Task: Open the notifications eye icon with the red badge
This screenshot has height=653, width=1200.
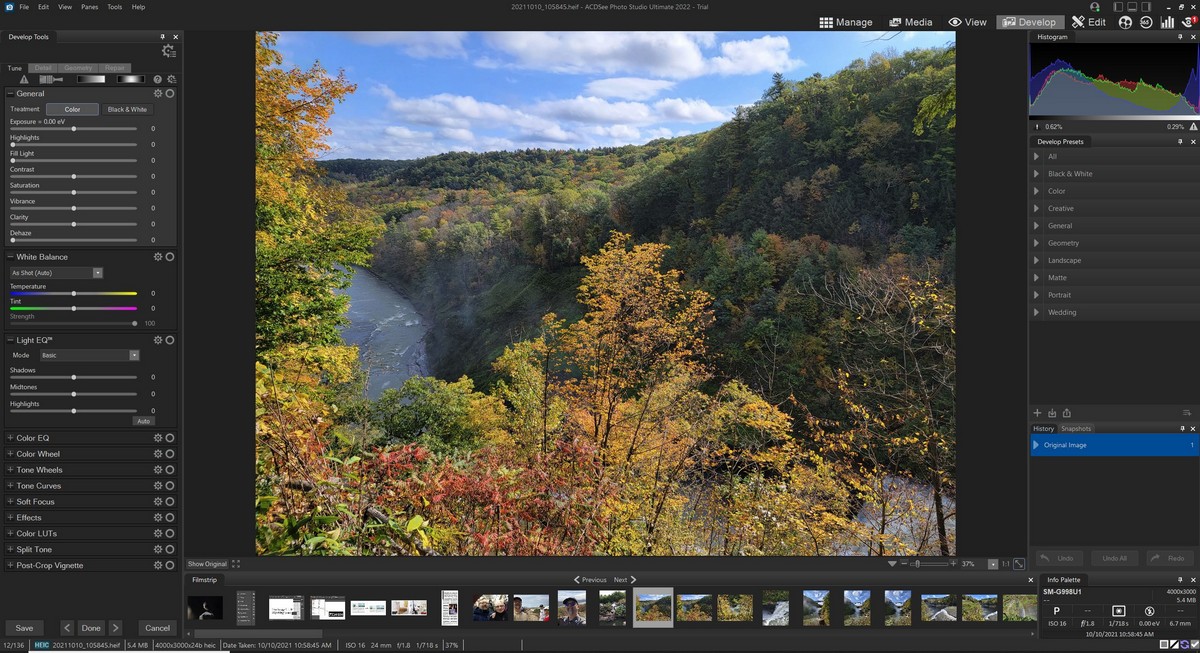Action: tap(1188, 22)
